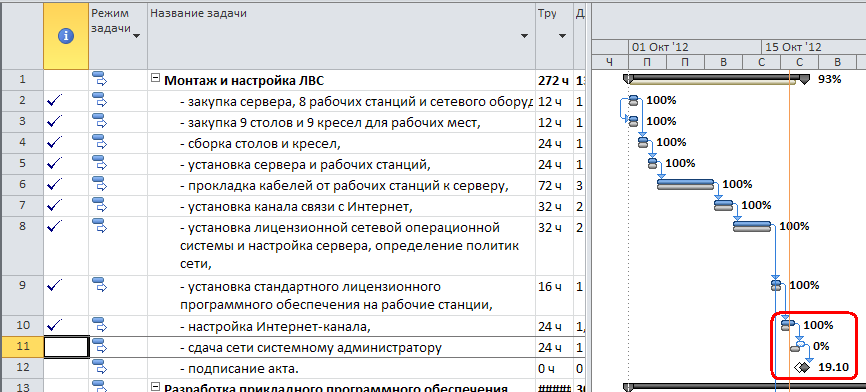Image resolution: width=866 pixels, height=392 pixels.
Task: Click the 272 ч work cell in row 1
Action: click(554, 81)
